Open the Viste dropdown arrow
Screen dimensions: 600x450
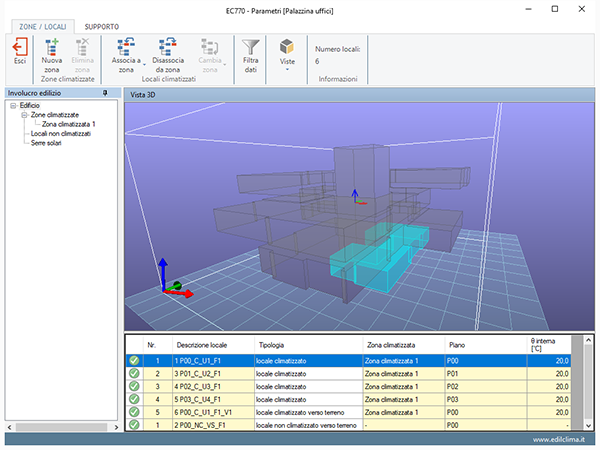[287, 70]
